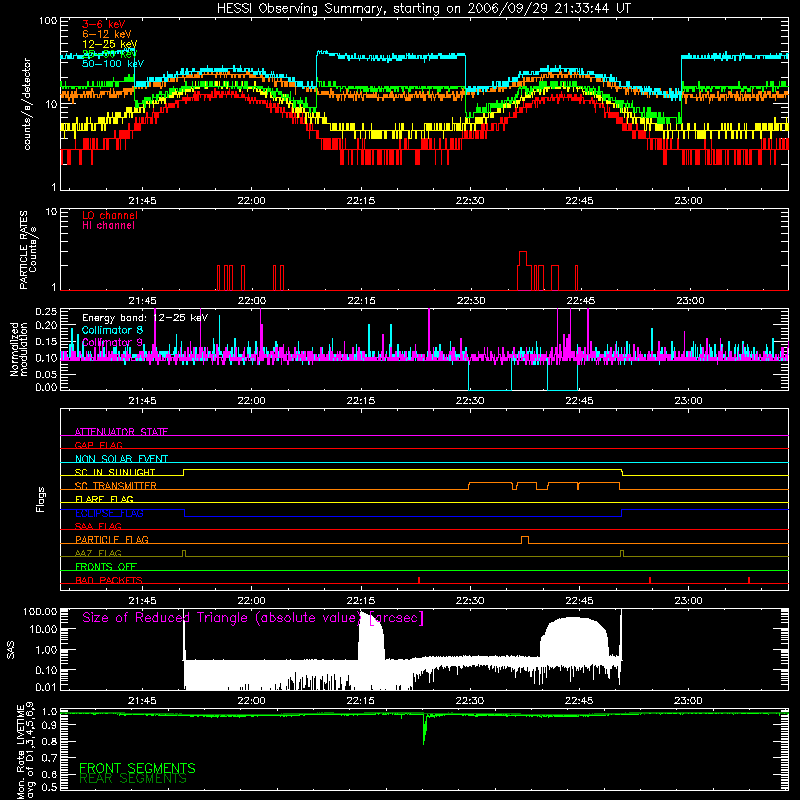Click the BAD PACKETS flag label
The width and height of the screenshot is (800, 800).
109,580
